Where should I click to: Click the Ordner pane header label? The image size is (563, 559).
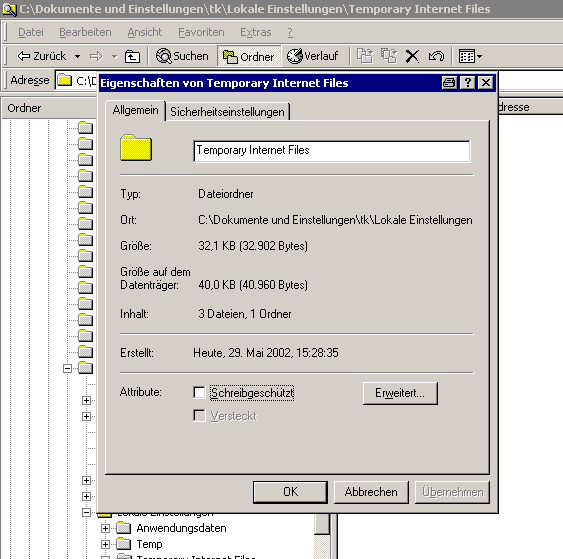tap(24, 108)
